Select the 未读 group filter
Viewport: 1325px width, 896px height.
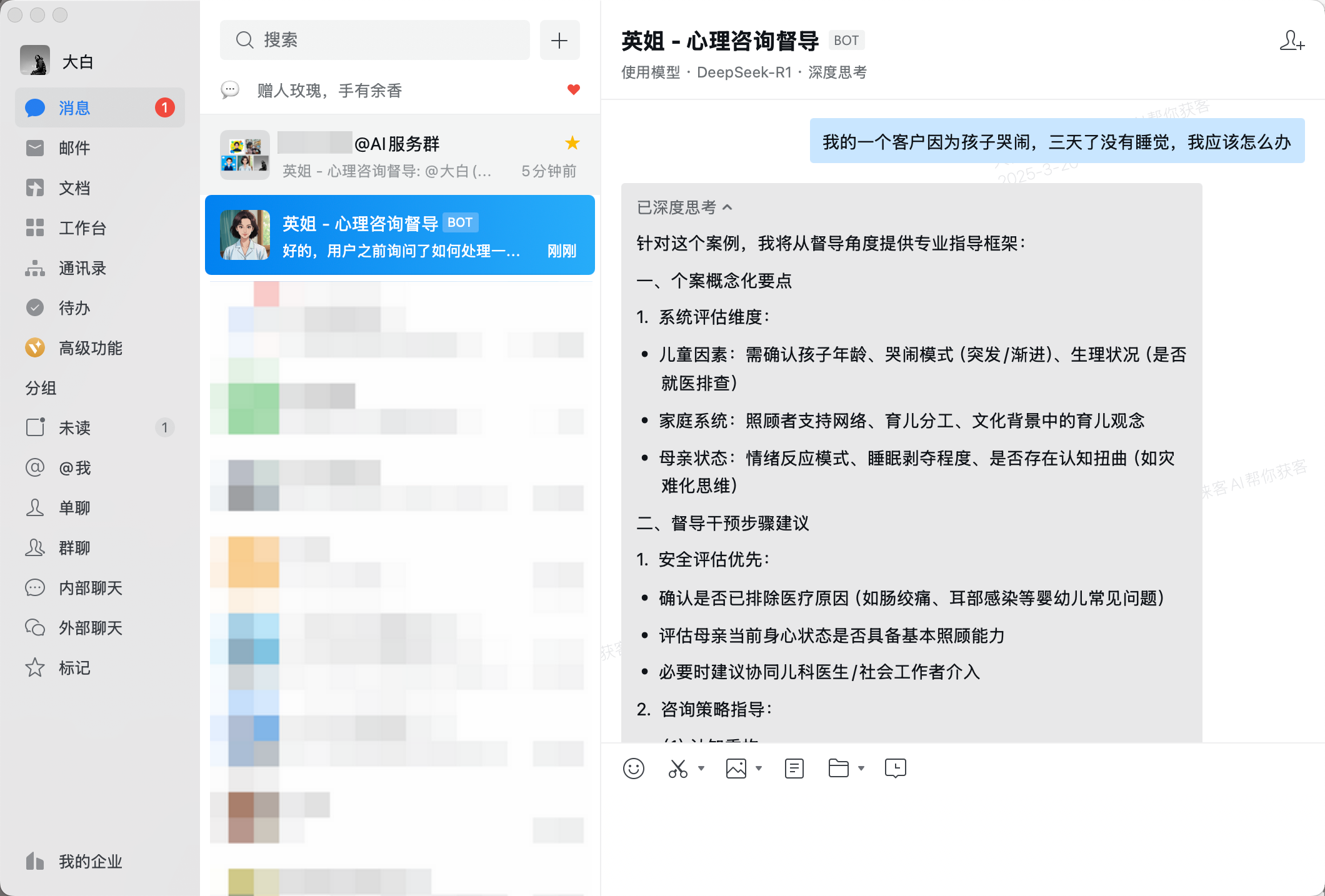point(75,428)
